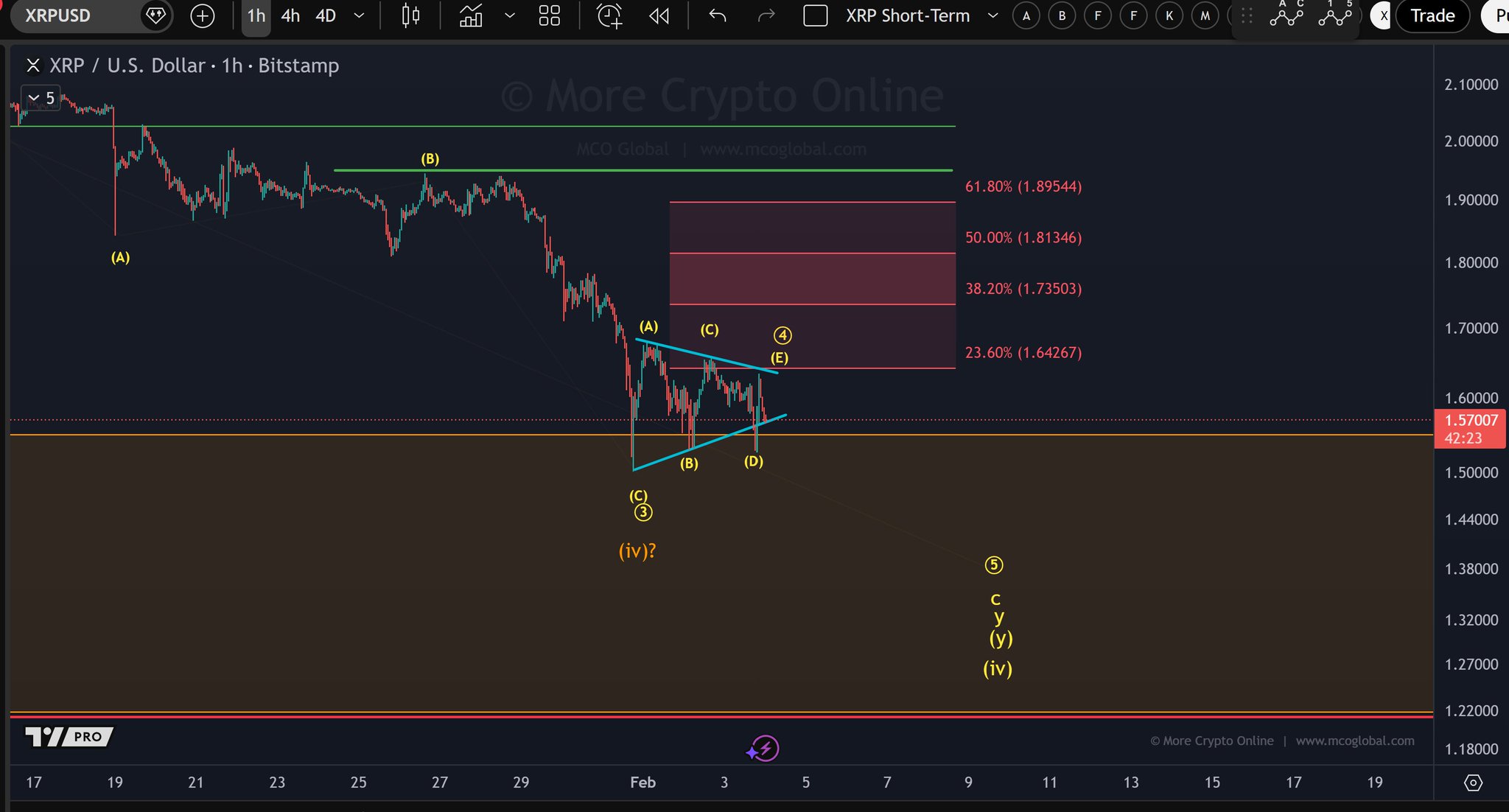The image size is (1509, 812).
Task: Open chart settings gear near the time axis
Action: [x=1472, y=783]
